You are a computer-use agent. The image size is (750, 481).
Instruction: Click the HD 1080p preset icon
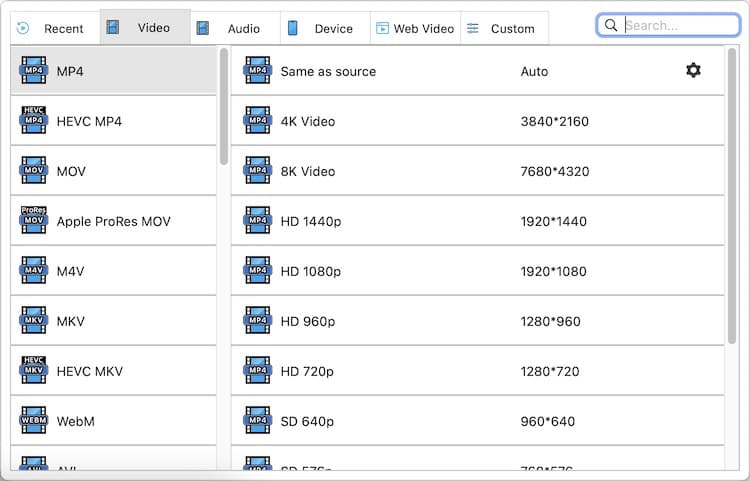257,270
